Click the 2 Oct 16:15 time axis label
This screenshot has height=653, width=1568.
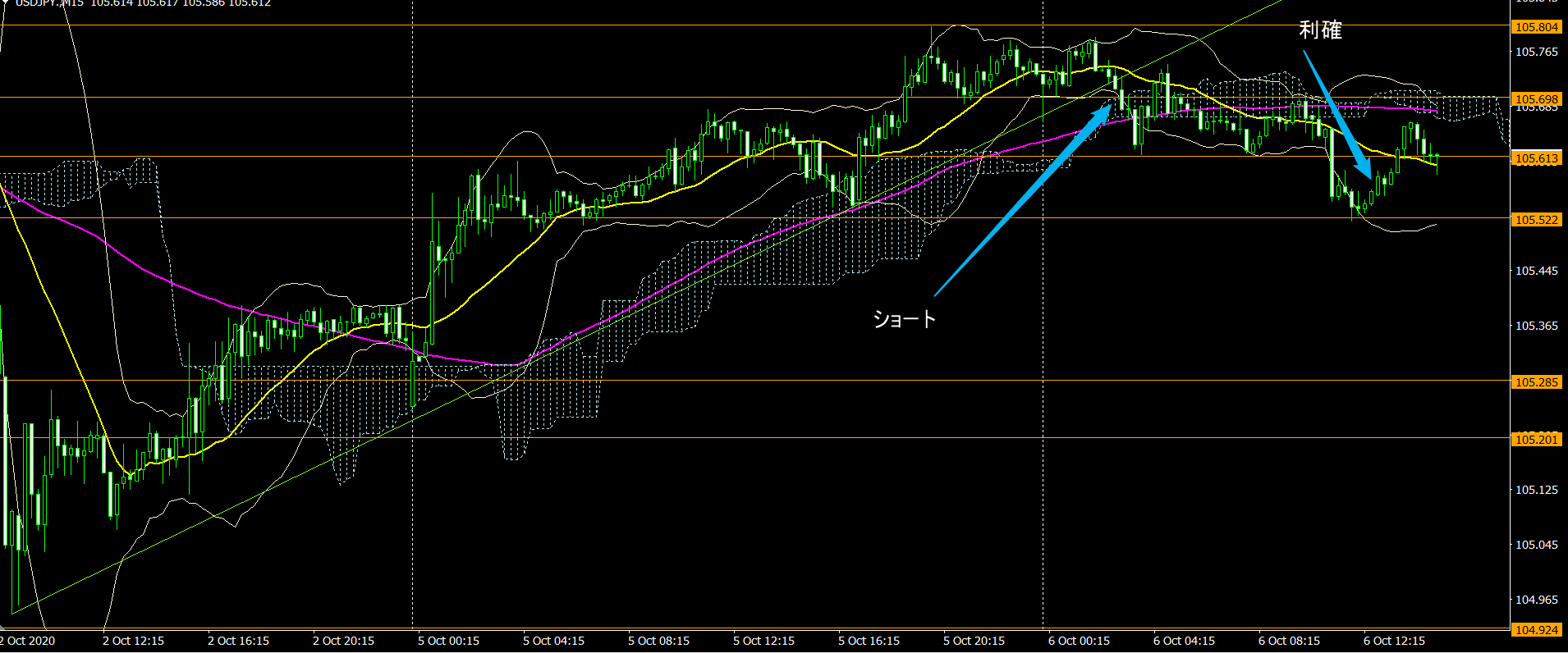point(238,641)
